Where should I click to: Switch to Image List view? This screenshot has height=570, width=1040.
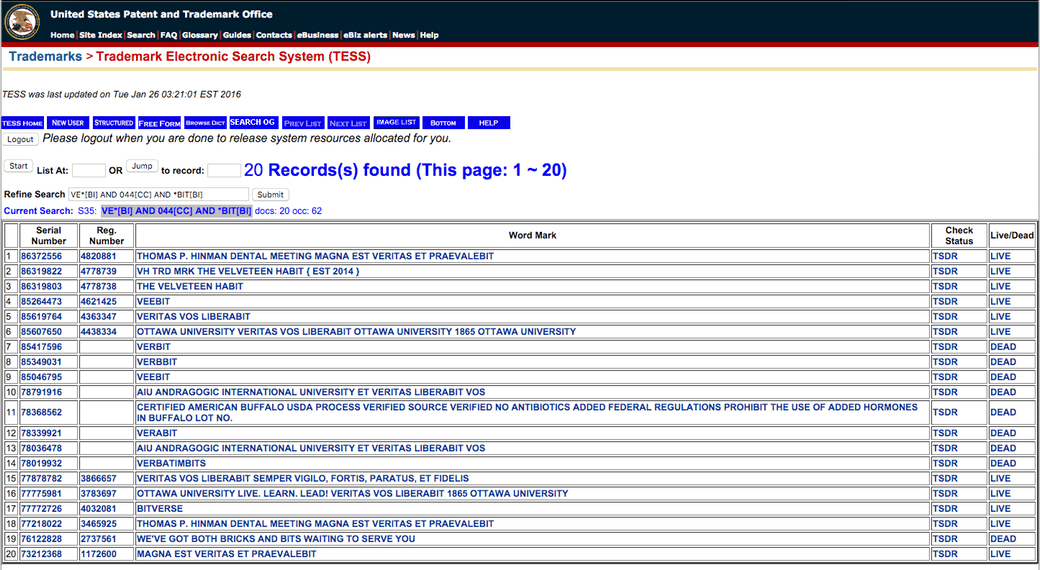coord(396,123)
